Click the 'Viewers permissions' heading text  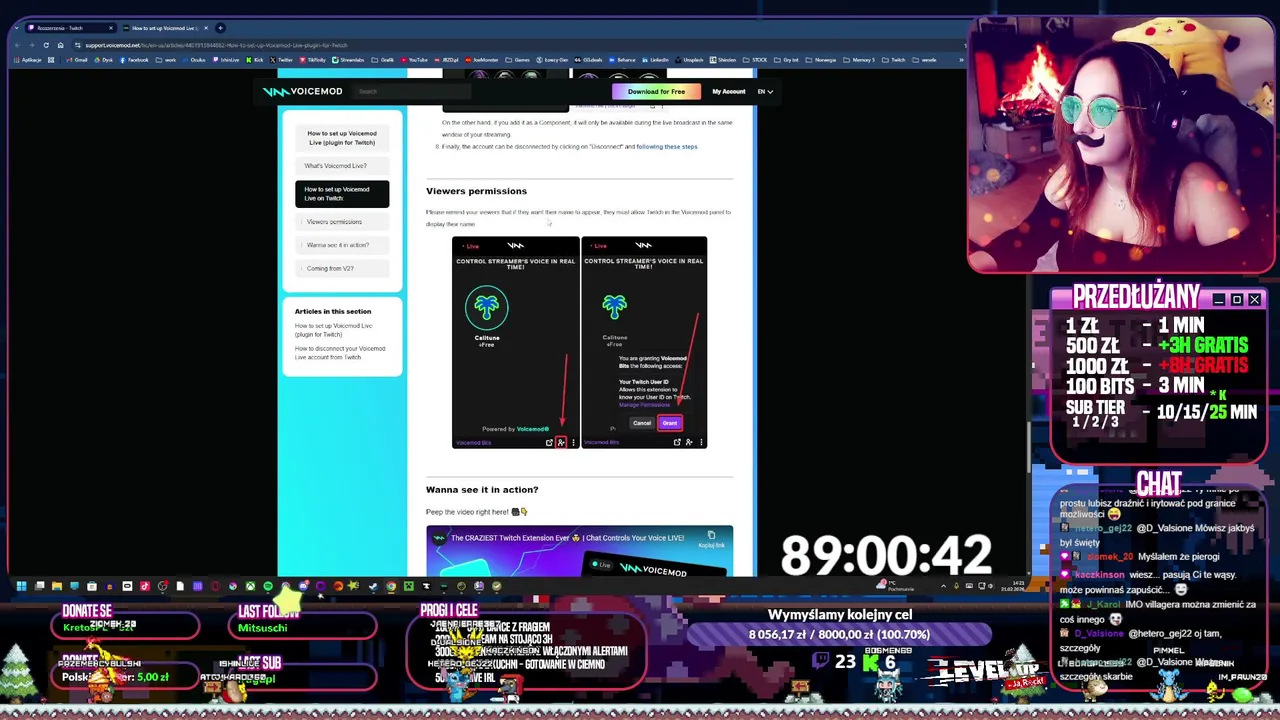476,191
